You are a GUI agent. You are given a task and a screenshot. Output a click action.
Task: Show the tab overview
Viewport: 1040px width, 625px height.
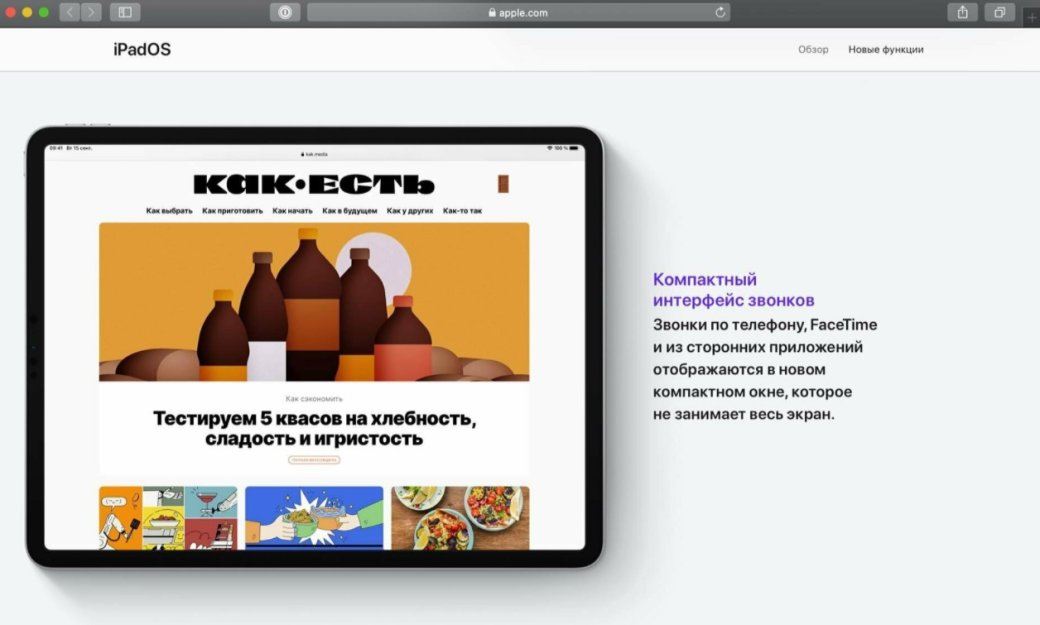pos(1000,12)
